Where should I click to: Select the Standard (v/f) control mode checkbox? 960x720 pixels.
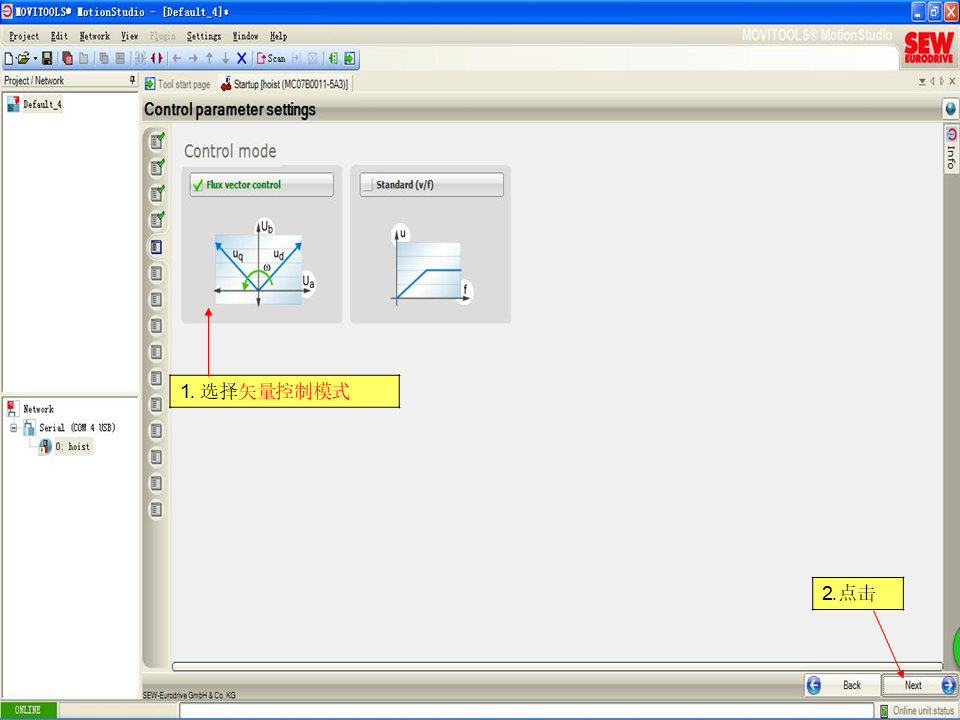(368, 185)
